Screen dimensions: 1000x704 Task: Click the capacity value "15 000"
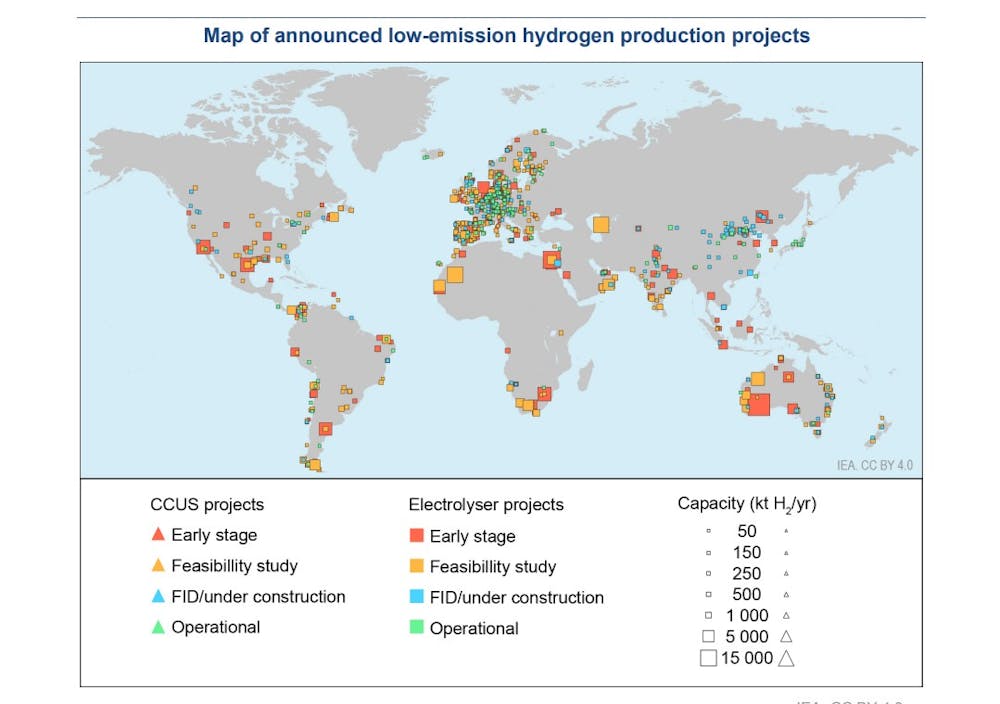[747, 657]
